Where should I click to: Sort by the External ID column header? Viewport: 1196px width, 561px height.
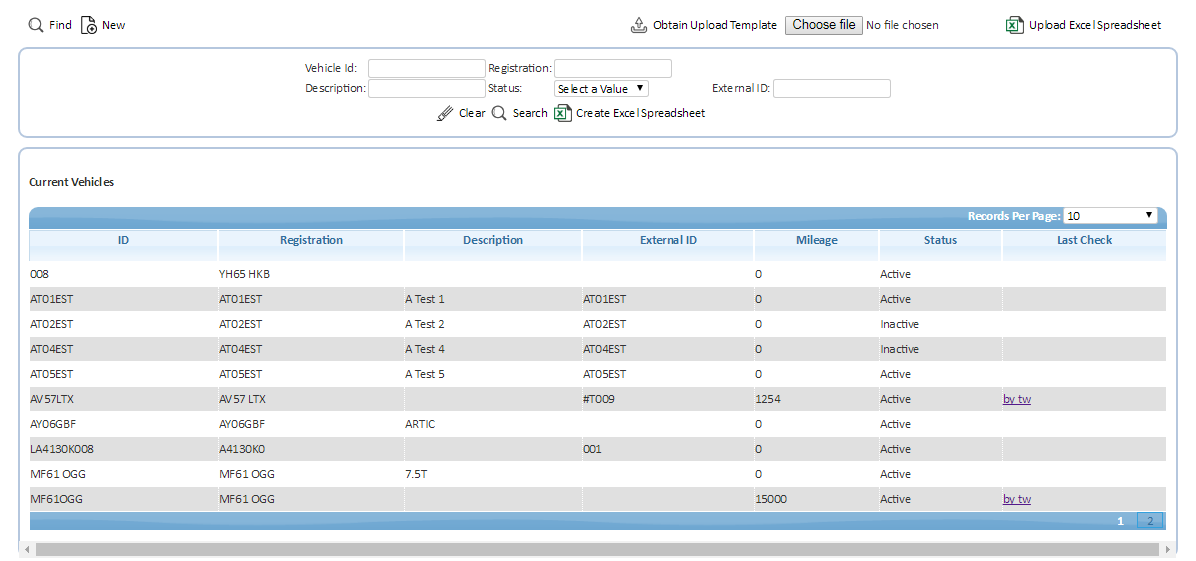click(x=668, y=240)
